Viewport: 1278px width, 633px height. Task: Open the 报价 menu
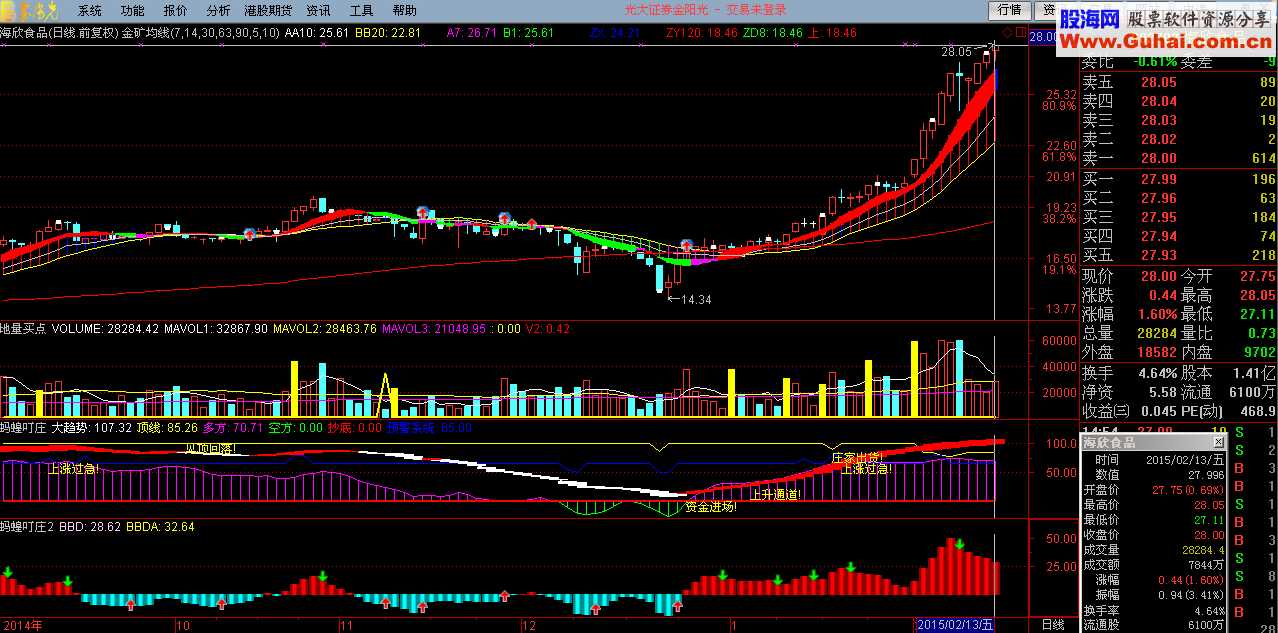pos(175,11)
